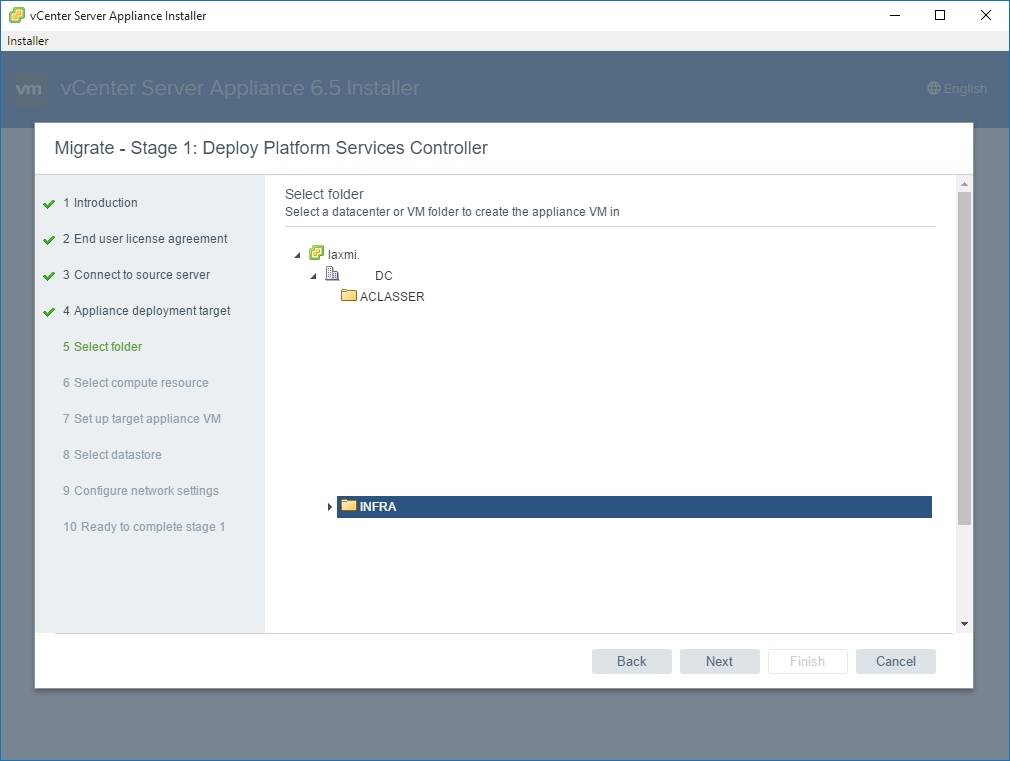The height and width of the screenshot is (761, 1010).
Task: Collapse the DC datacenter tree node
Action: 314,276
